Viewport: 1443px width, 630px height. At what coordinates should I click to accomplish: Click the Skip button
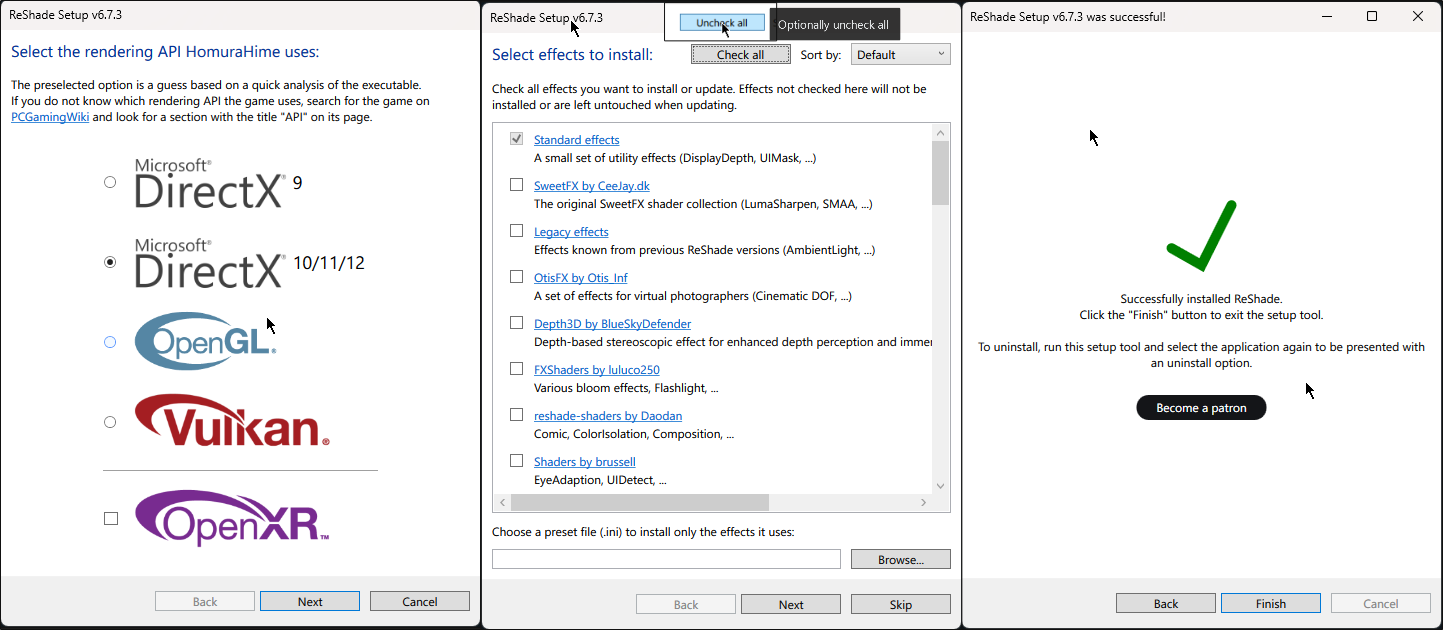click(901, 604)
